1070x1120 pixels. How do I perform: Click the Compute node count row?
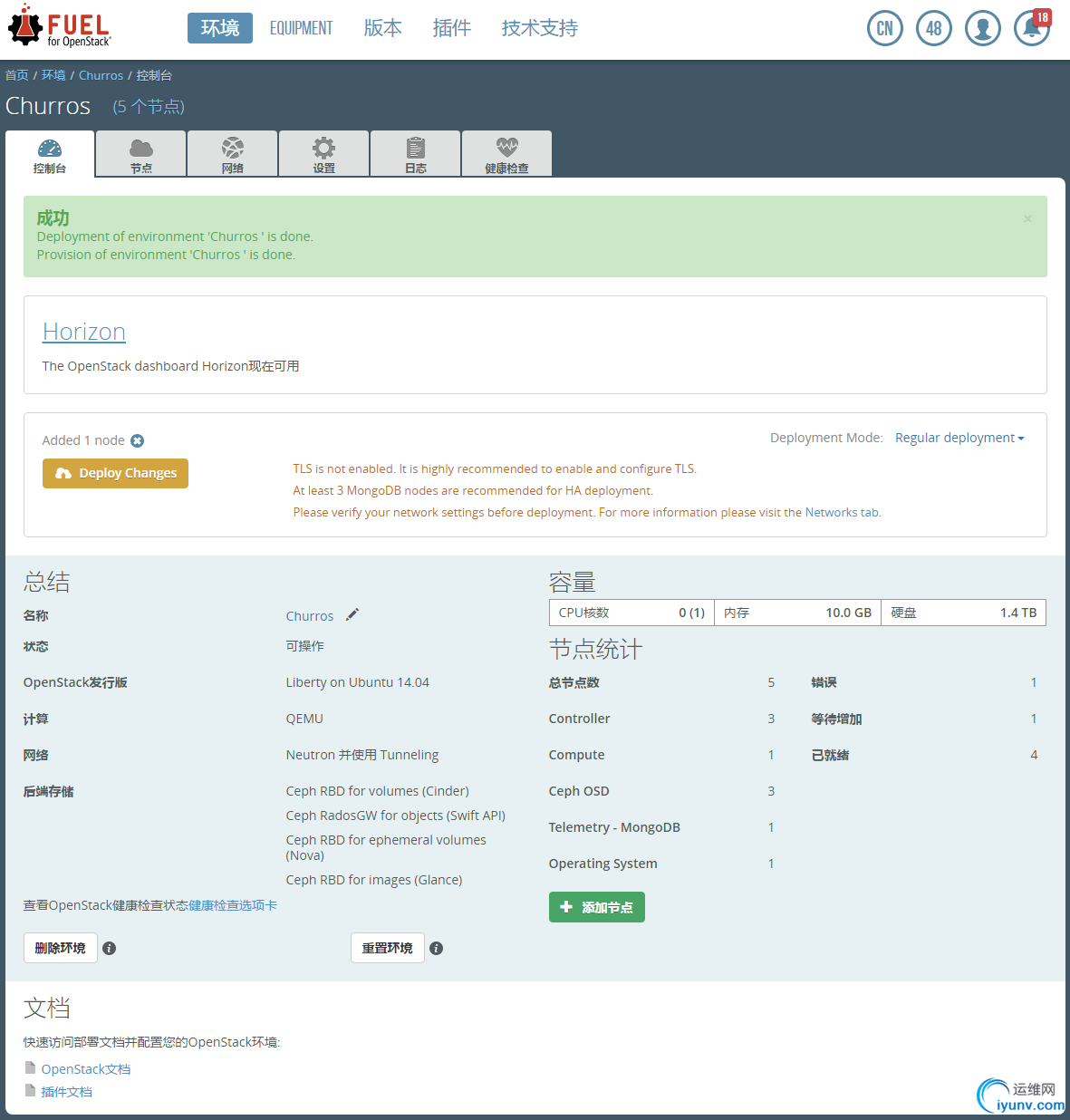coord(661,755)
